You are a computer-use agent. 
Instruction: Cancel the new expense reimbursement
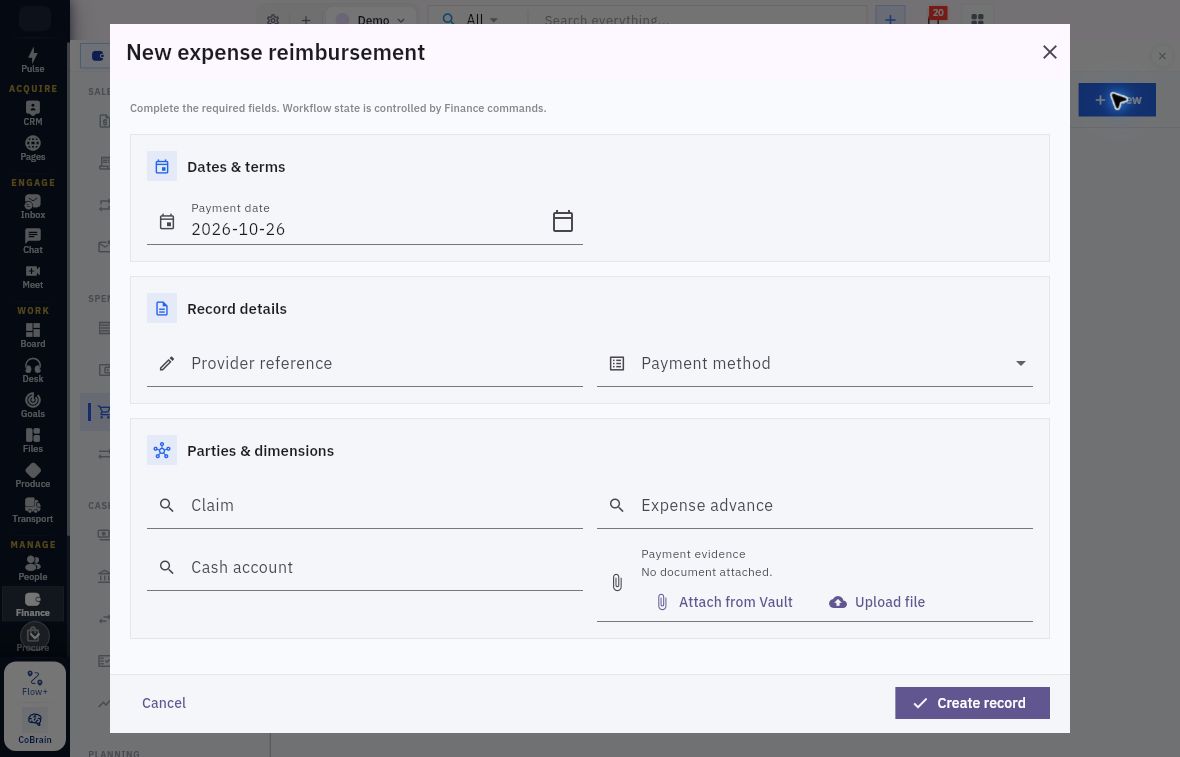pyautogui.click(x=163, y=703)
